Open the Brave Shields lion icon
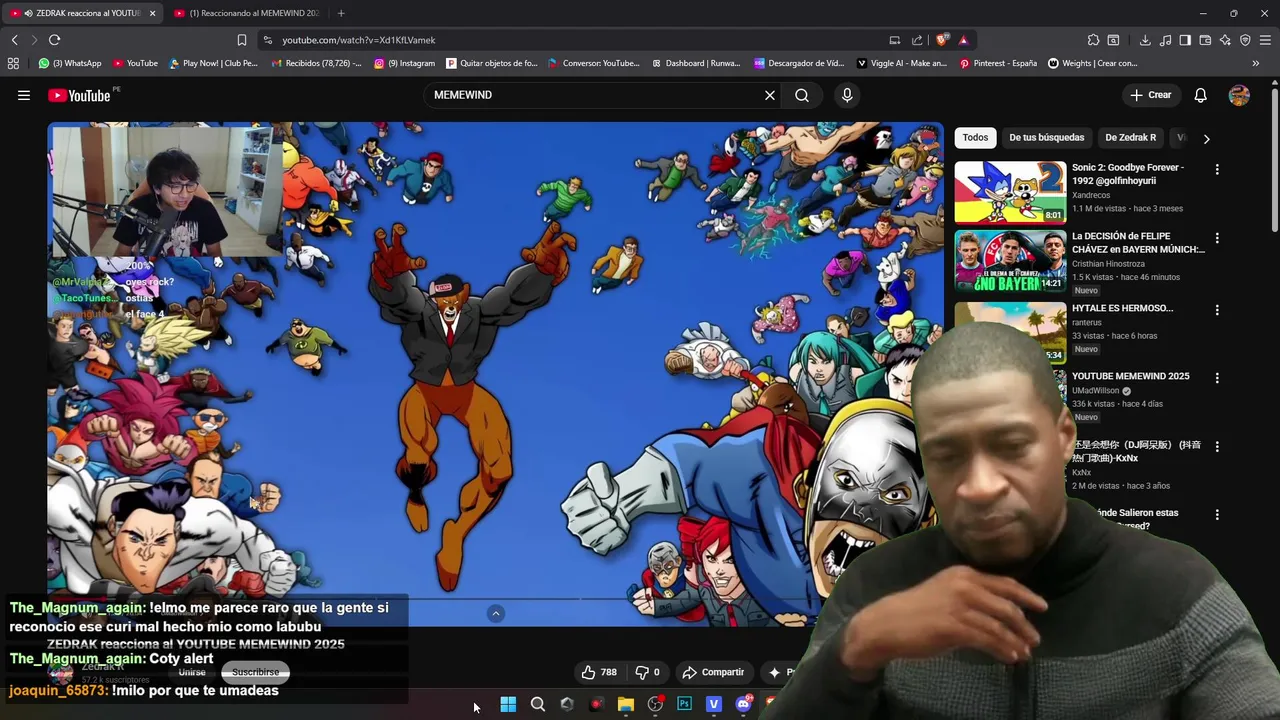The image size is (1280, 720). coord(942,40)
